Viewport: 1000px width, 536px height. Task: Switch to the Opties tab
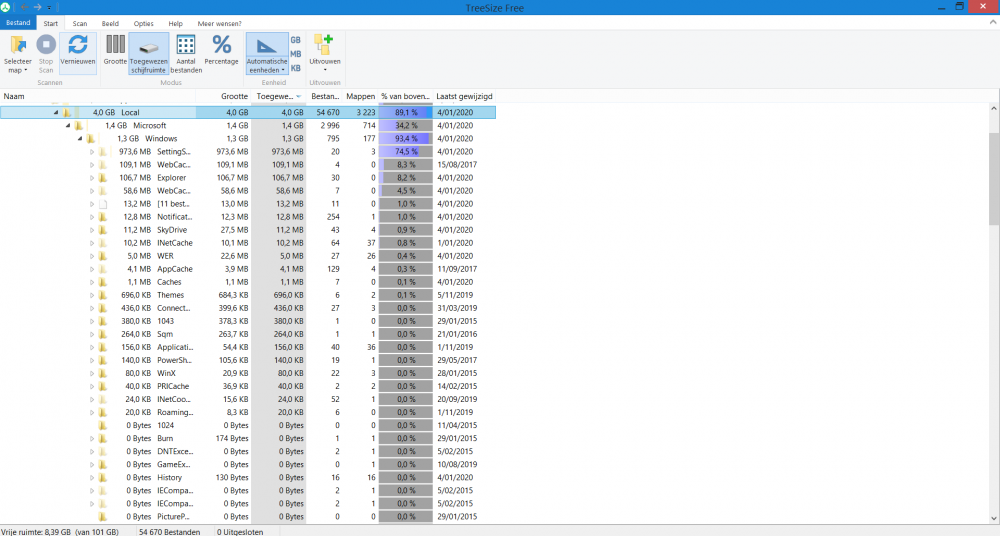click(145, 23)
